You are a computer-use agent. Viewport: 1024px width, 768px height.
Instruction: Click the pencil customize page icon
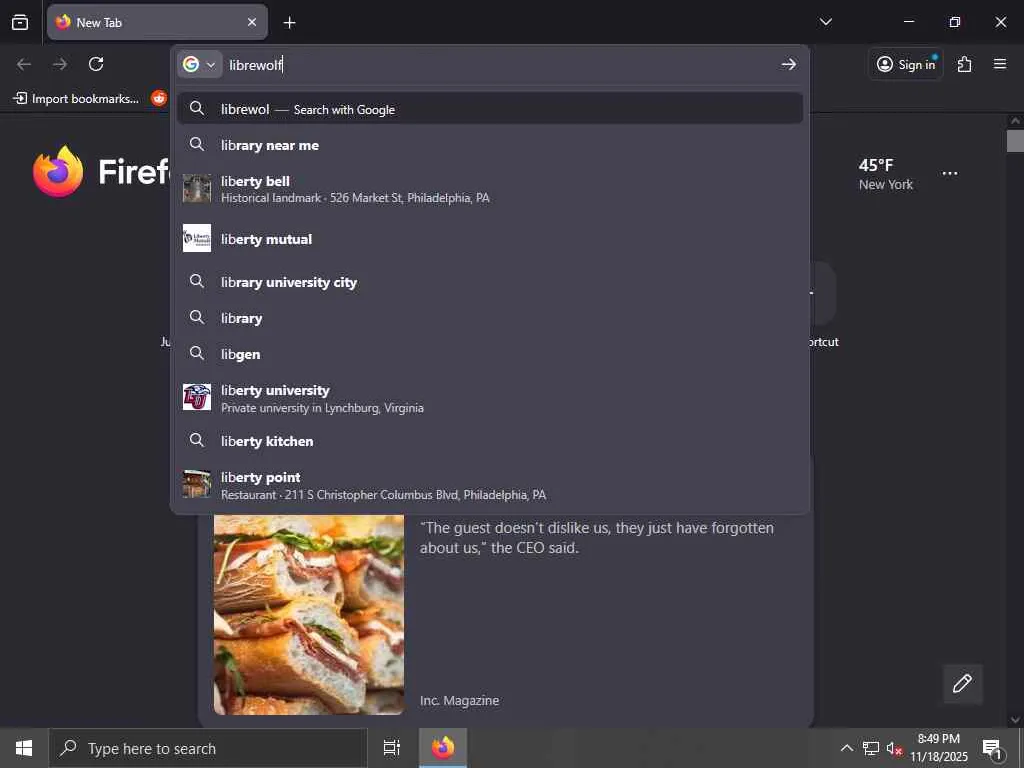[962, 684]
